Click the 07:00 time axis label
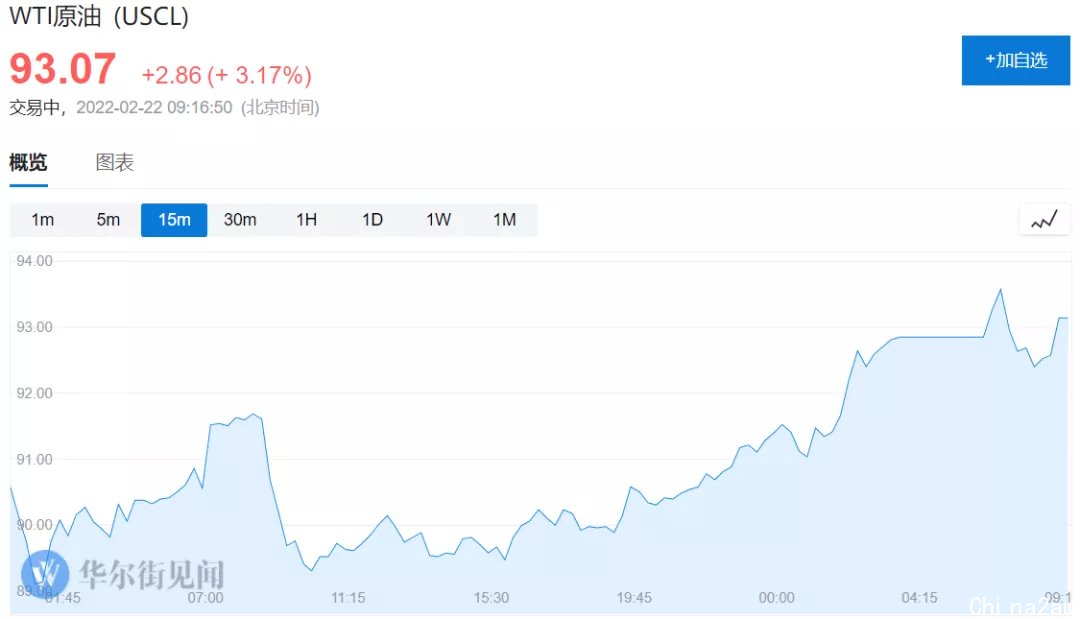This screenshot has width=1080, height=619. coord(205,598)
